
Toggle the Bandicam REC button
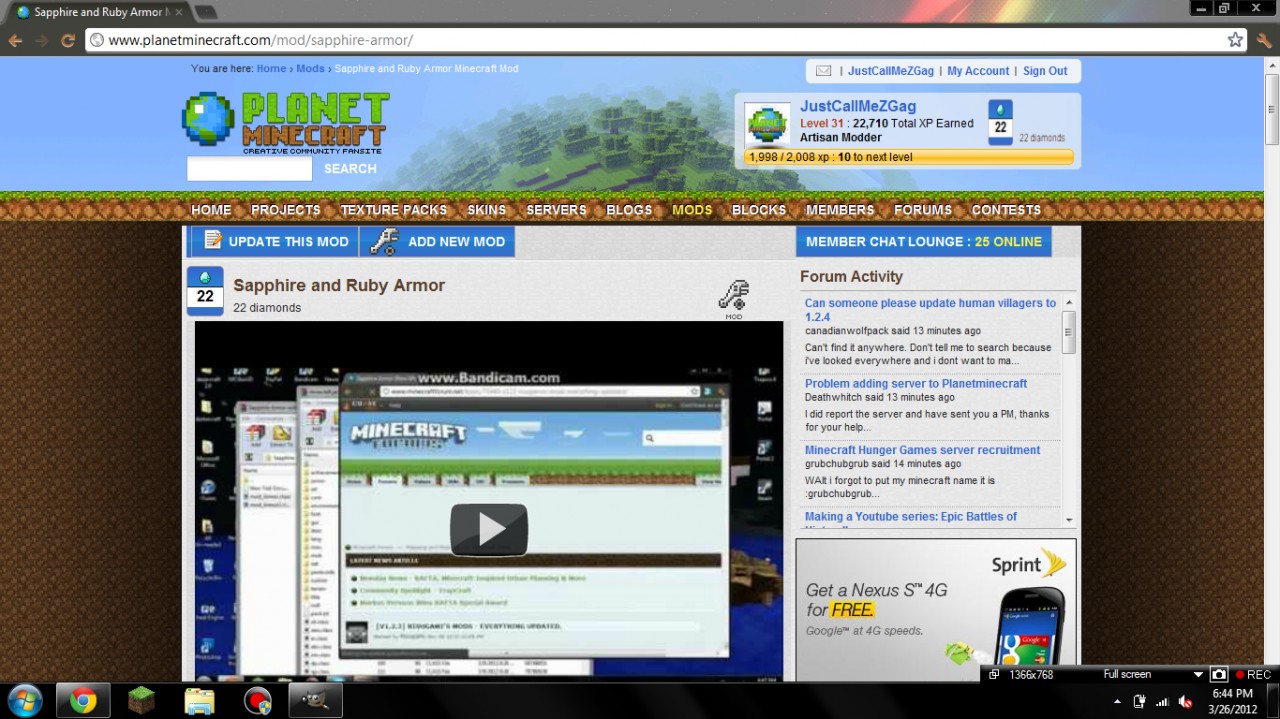pos(1253,674)
